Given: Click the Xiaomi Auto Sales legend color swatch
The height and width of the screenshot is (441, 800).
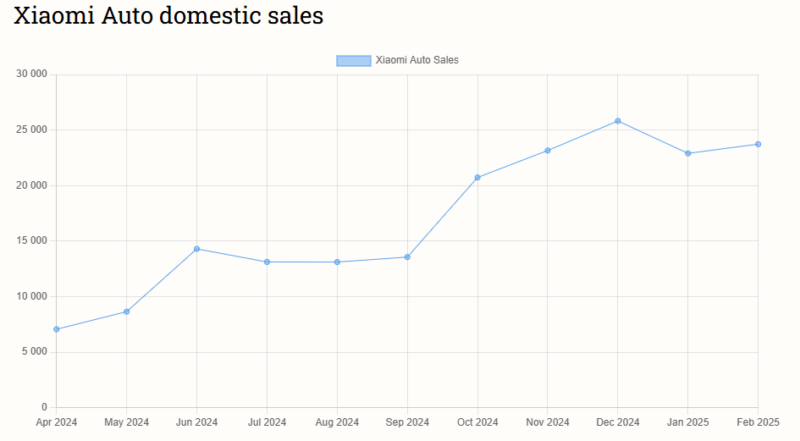Looking at the screenshot, I should click(x=353, y=60).
